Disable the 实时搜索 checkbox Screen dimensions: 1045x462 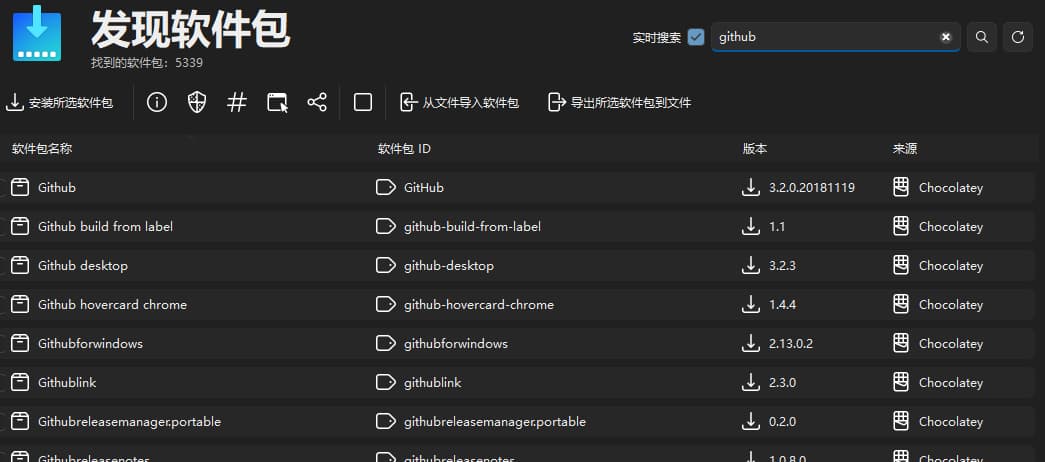pyautogui.click(x=697, y=37)
